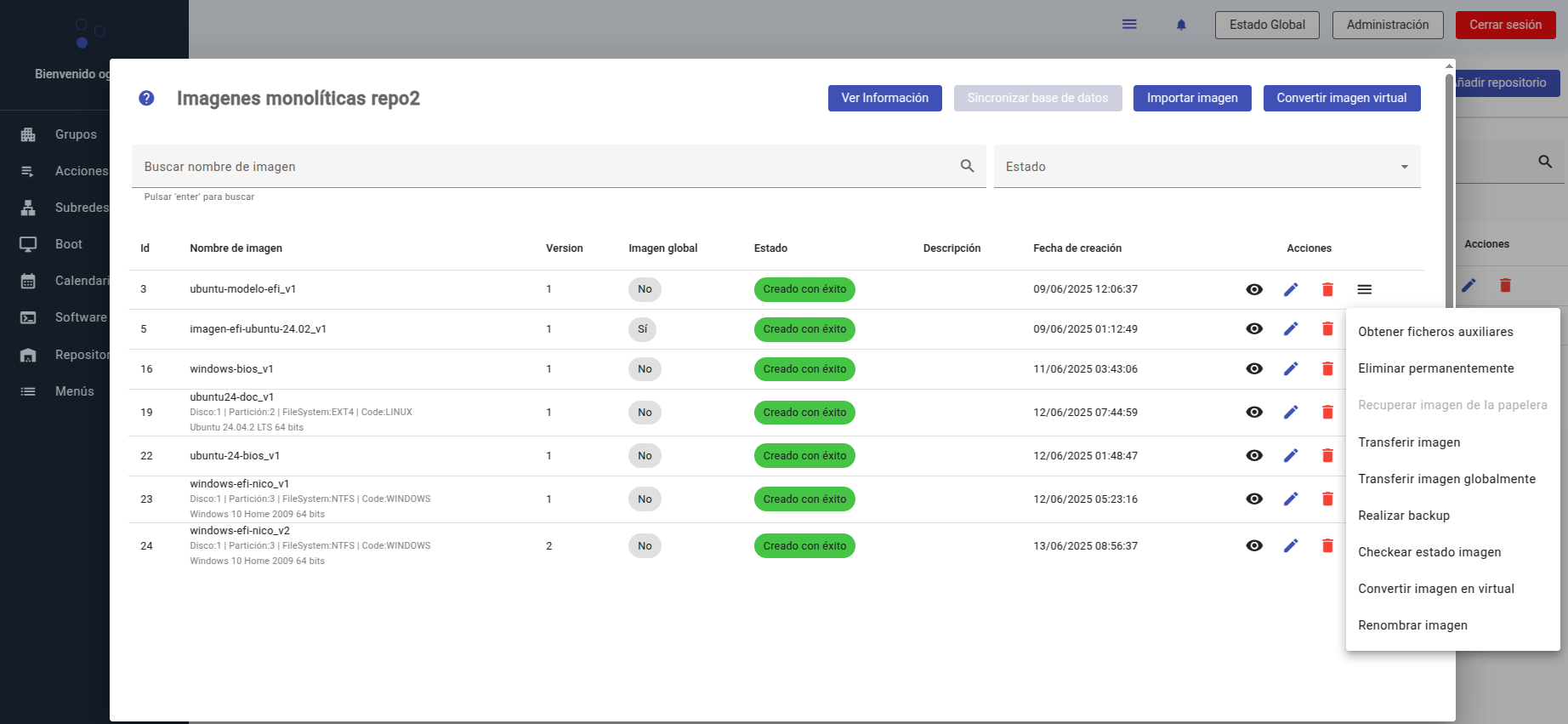Click search magnifier in image name field
This screenshot has width=1568, height=724.
[967, 167]
